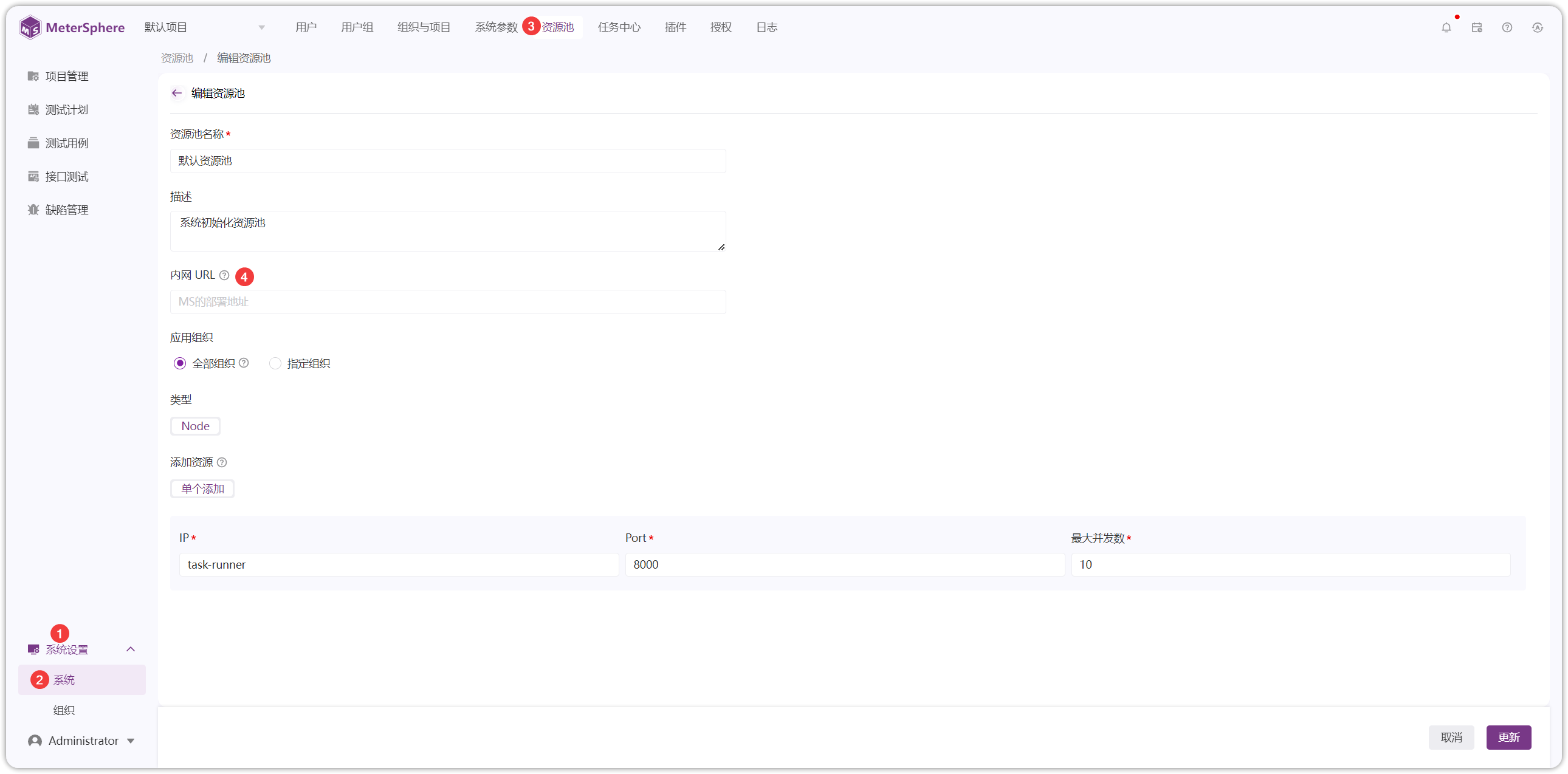Click the IP field containing task-runner
This screenshot has width=1568, height=774.
point(399,564)
